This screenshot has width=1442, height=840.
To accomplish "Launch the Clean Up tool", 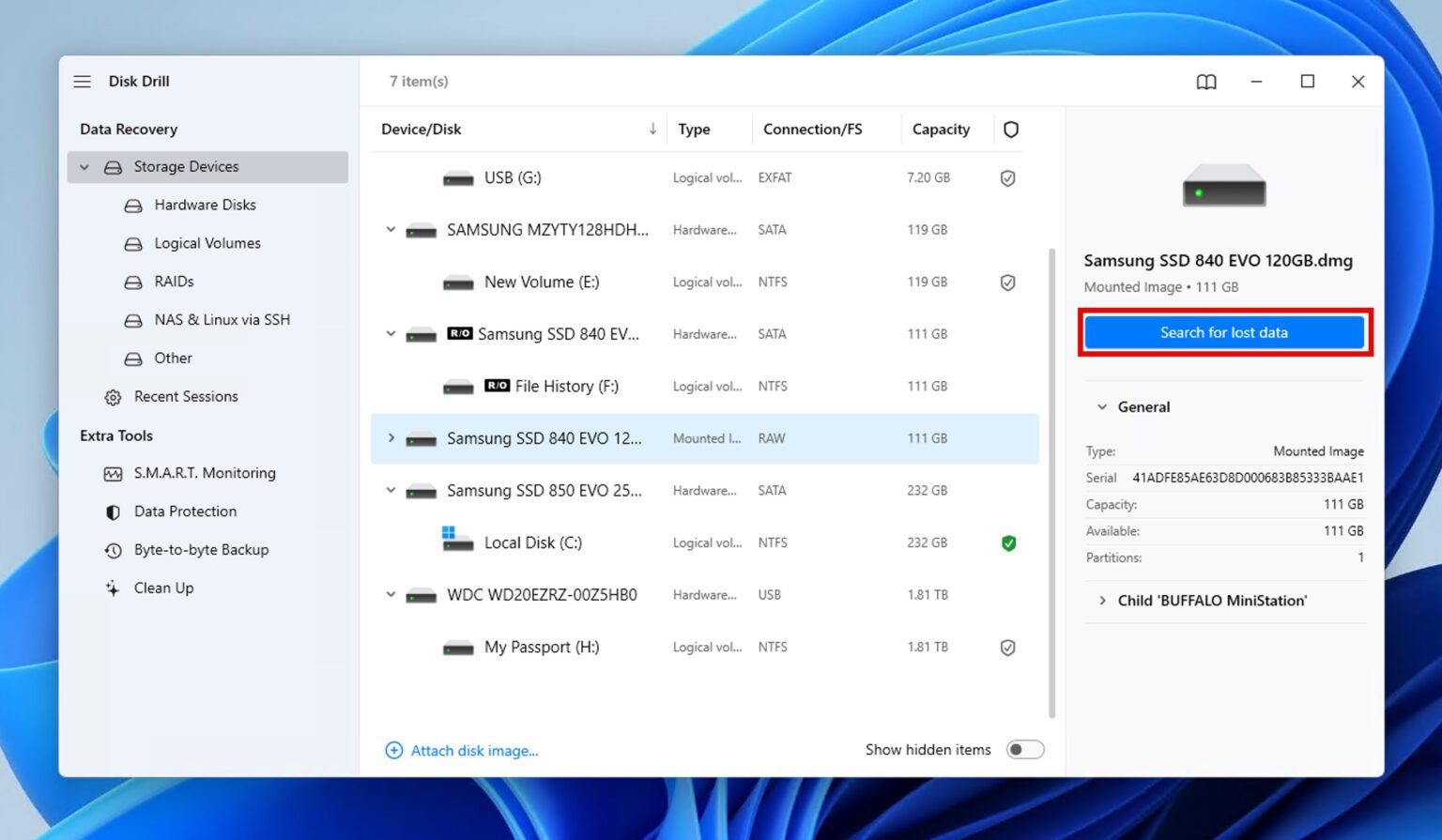I will 163,588.
